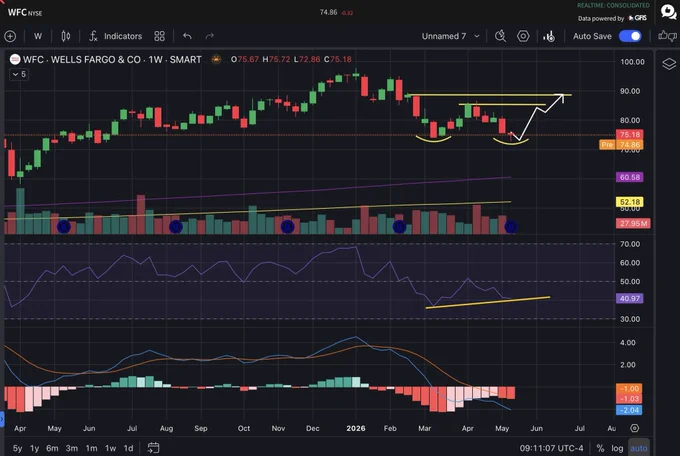Toggle the Auto Save switch
This screenshot has height=456, width=680.
(x=630, y=36)
